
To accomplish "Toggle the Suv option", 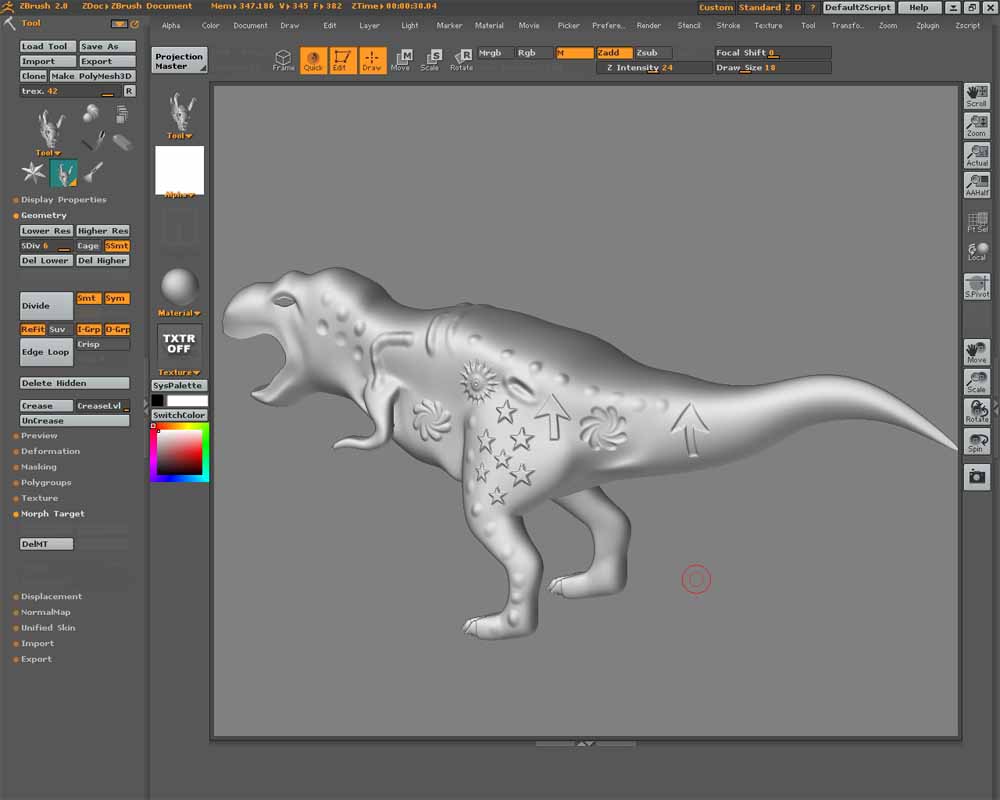I will (58, 329).
